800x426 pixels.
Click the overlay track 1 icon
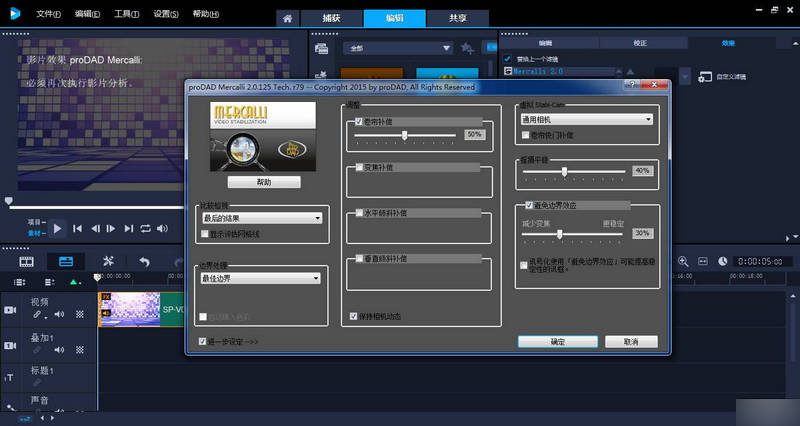pyautogui.click(x=10, y=345)
